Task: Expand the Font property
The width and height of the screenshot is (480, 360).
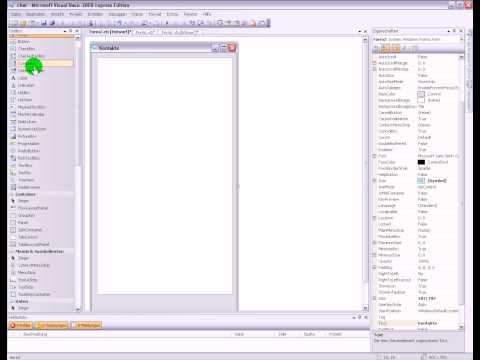Action: click(x=374, y=156)
